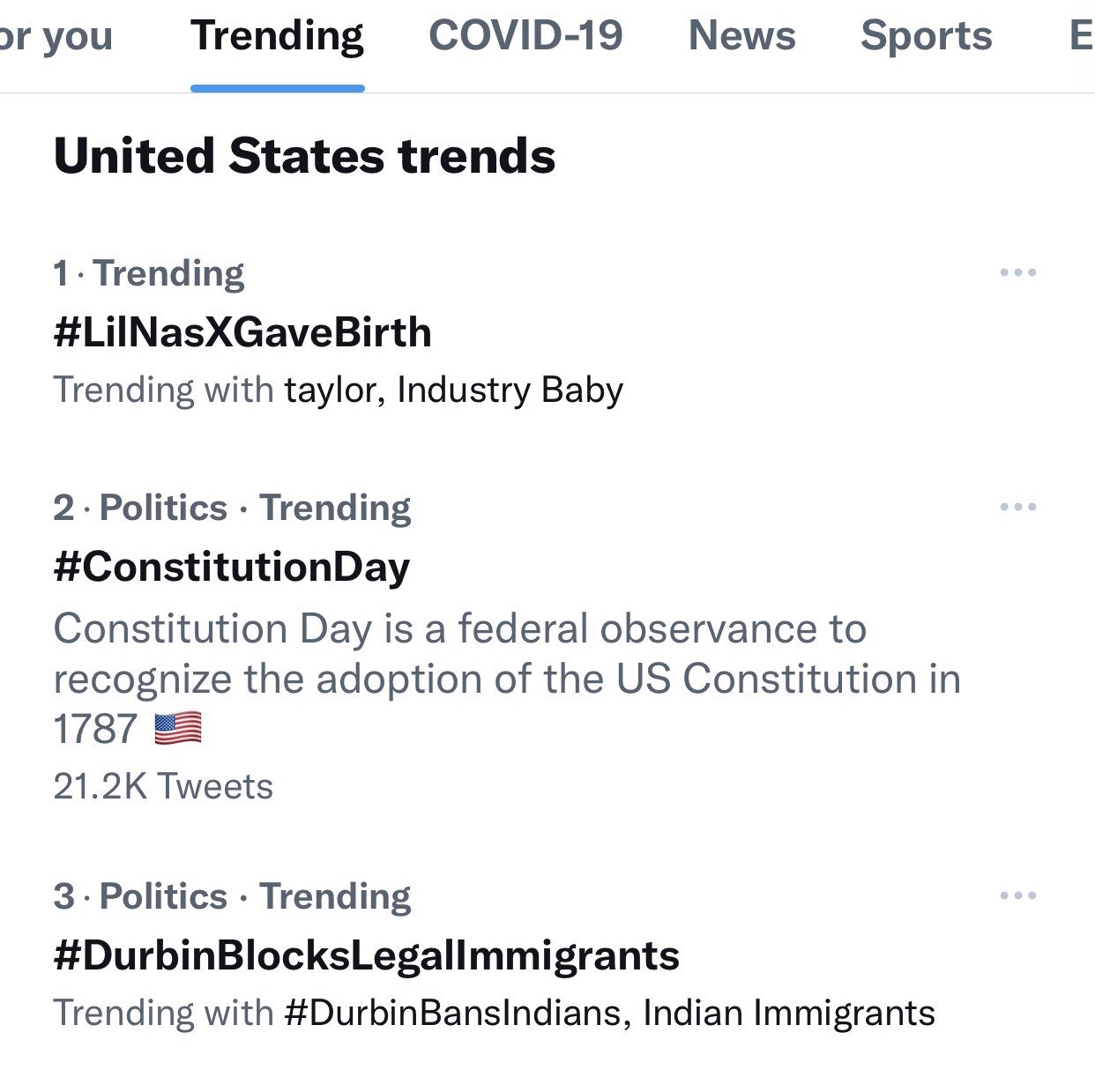Switch to the Sports tab
This screenshot has width=1095, height=1092.
pyautogui.click(x=926, y=37)
